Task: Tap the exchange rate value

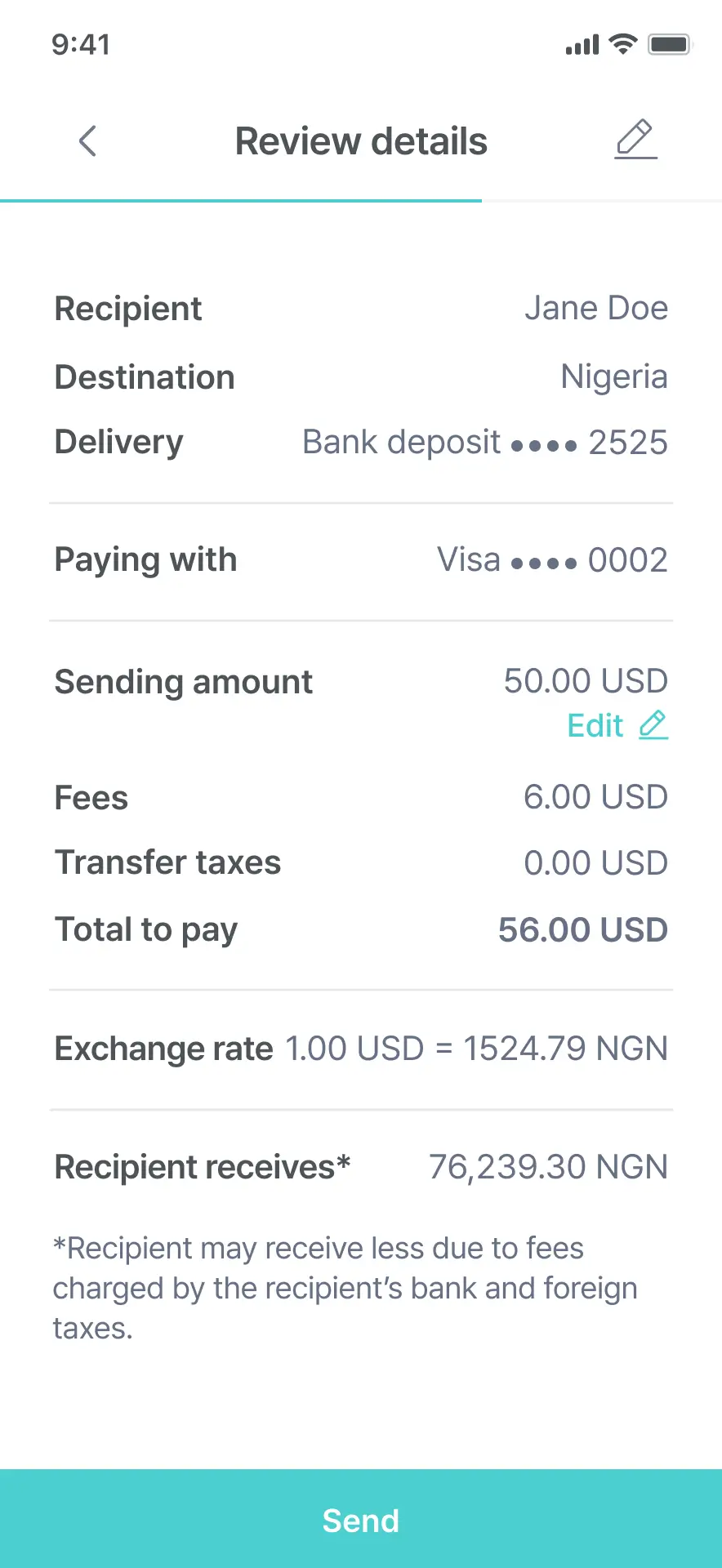Action: point(476,1049)
